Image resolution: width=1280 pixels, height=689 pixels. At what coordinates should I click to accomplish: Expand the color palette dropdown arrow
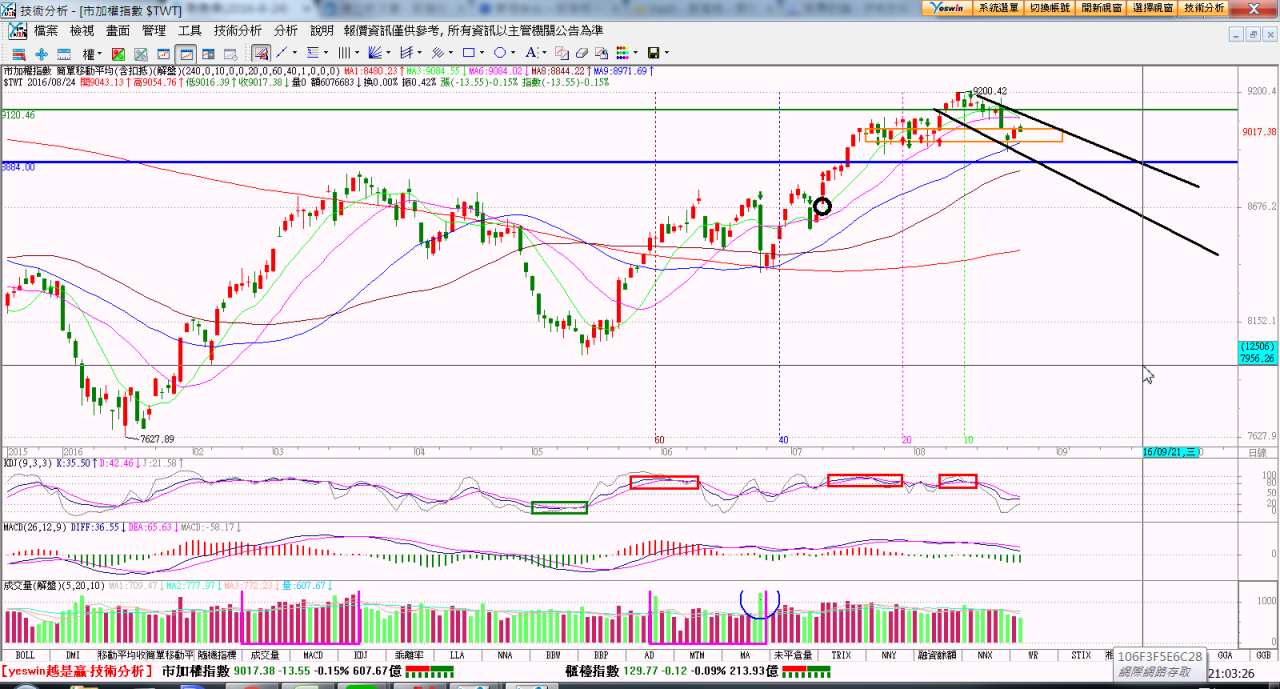pyautogui.click(x=636, y=53)
